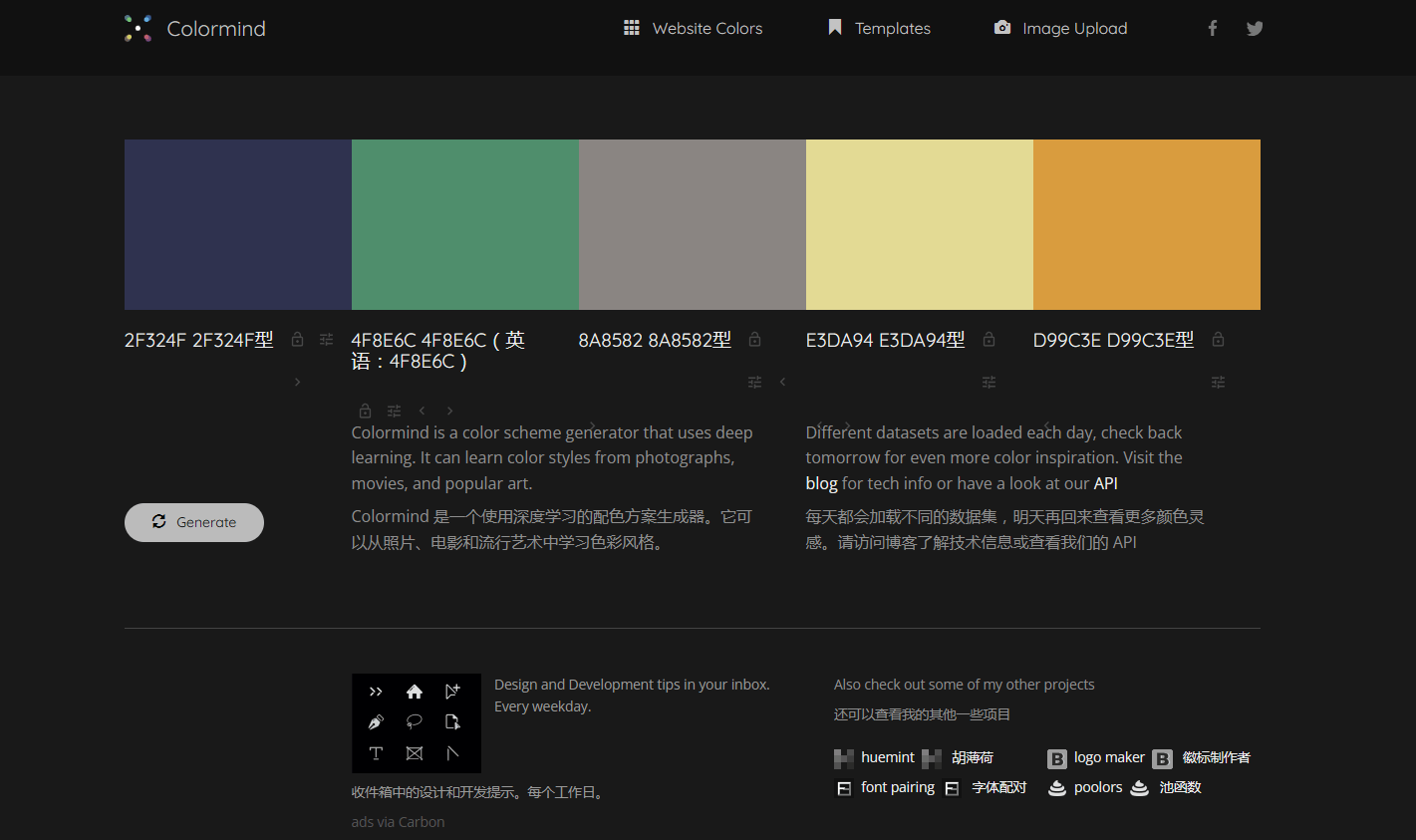Screen dimensions: 1416x840
Task: Open adjust sliders for E3DA94
Action: [989, 383]
